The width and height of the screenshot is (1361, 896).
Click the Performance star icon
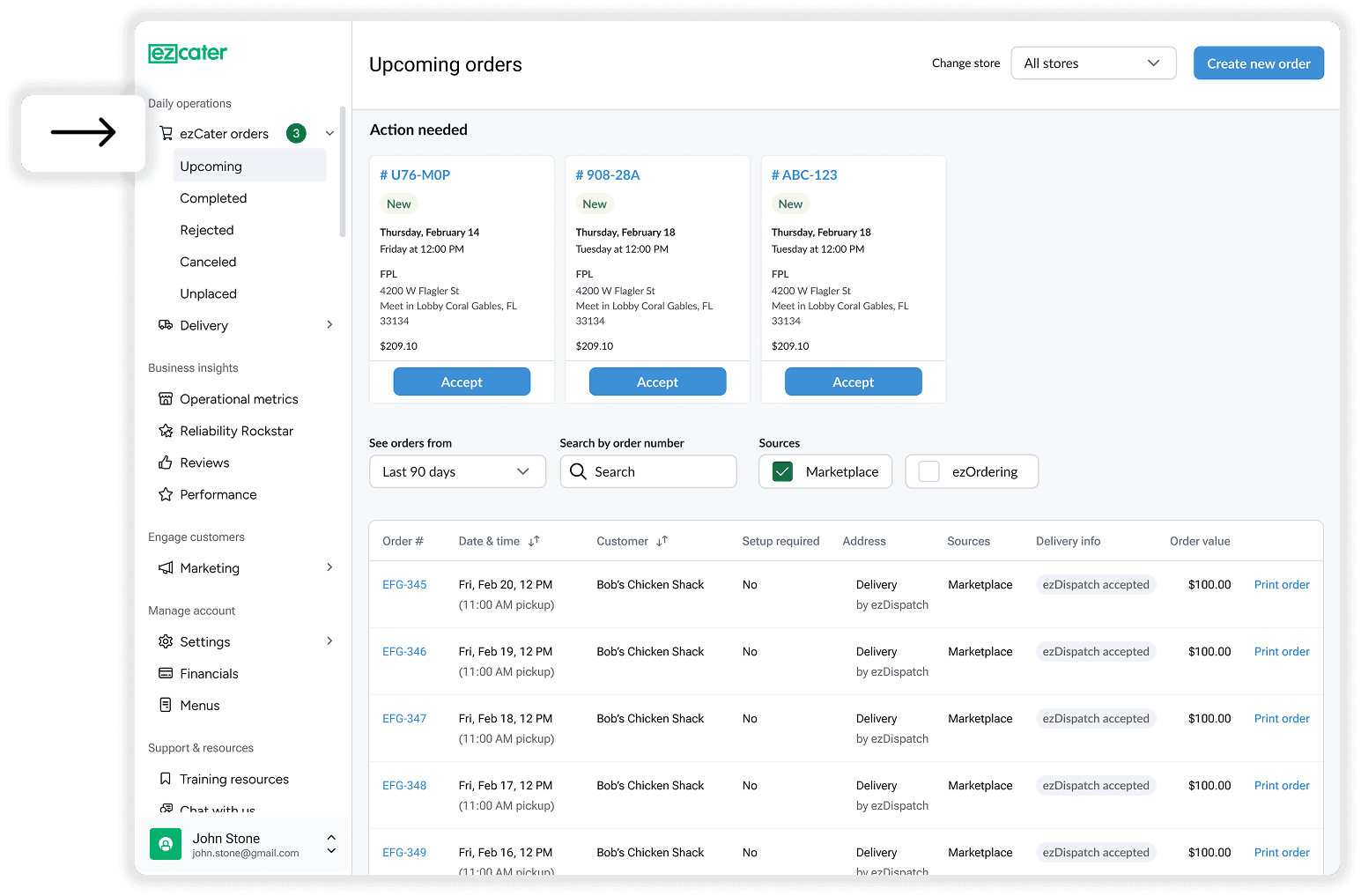(166, 494)
